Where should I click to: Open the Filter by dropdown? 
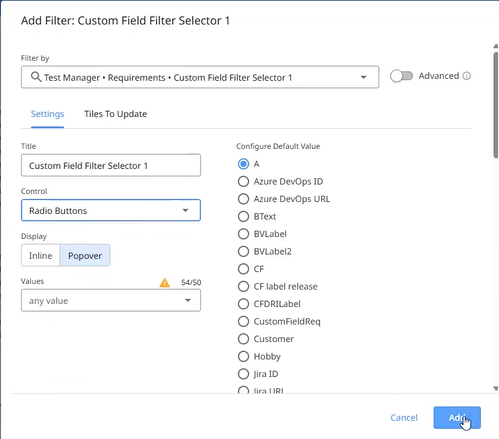[363, 77]
